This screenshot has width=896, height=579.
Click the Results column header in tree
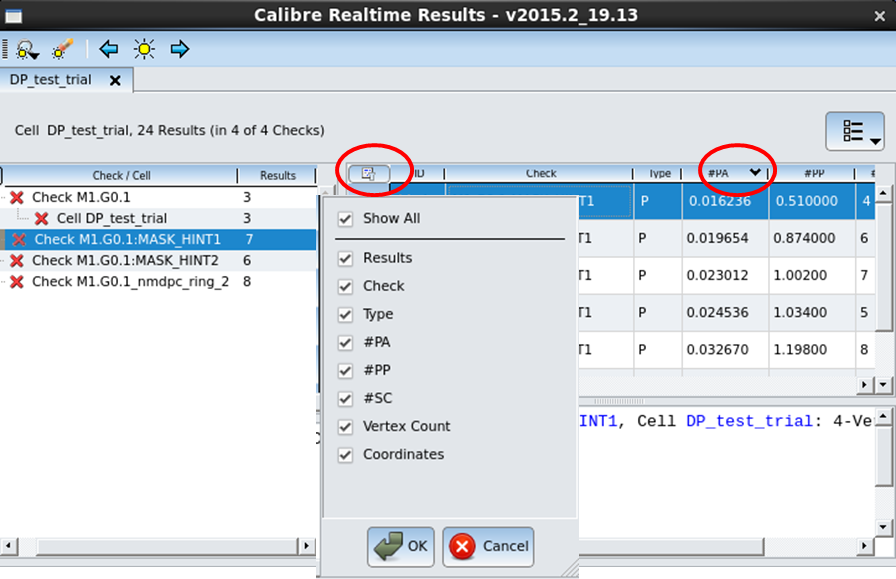pyautogui.click(x=278, y=175)
